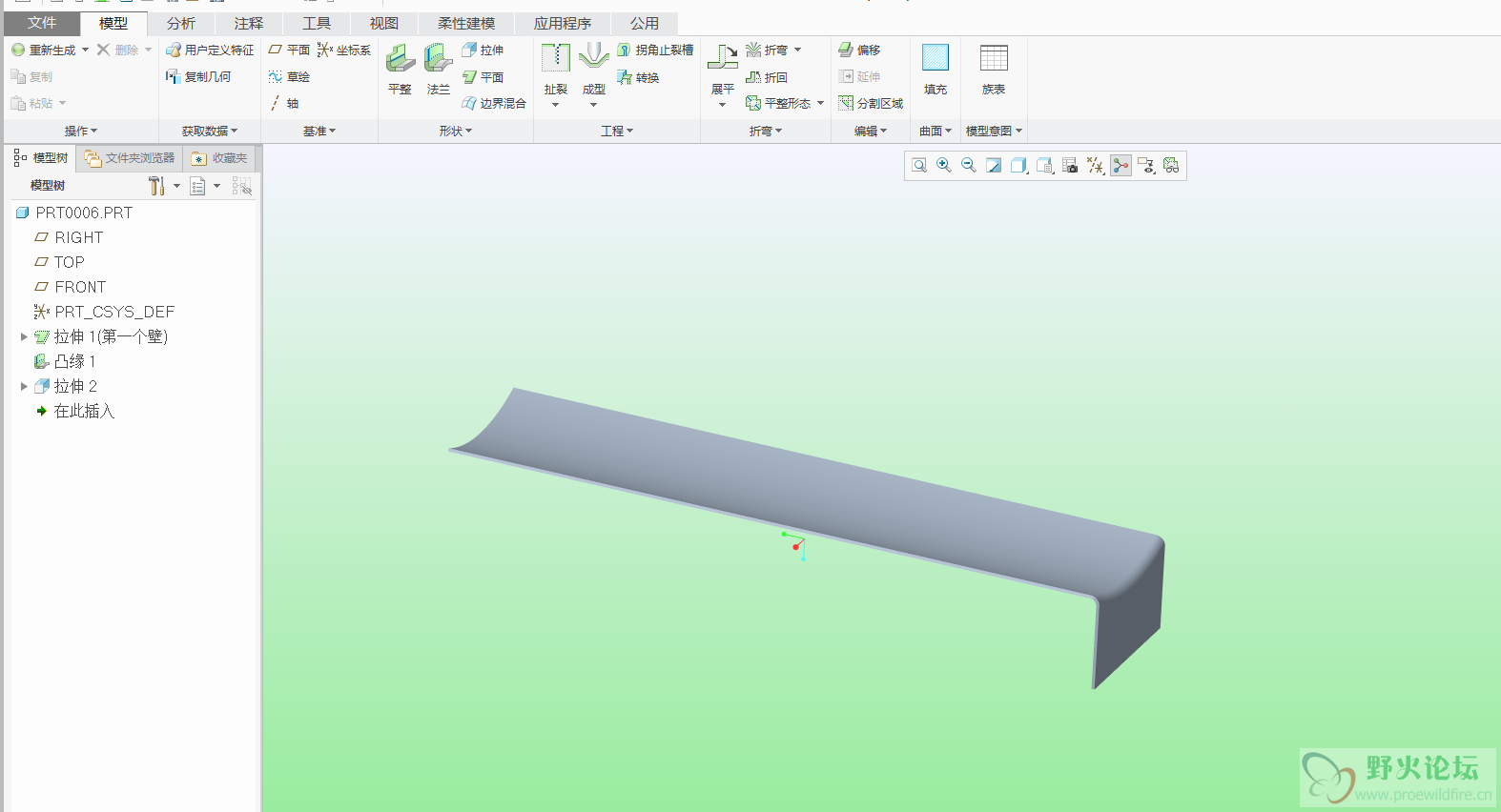Click the Planar (平面) wall tool in the shapes group

(x=483, y=76)
